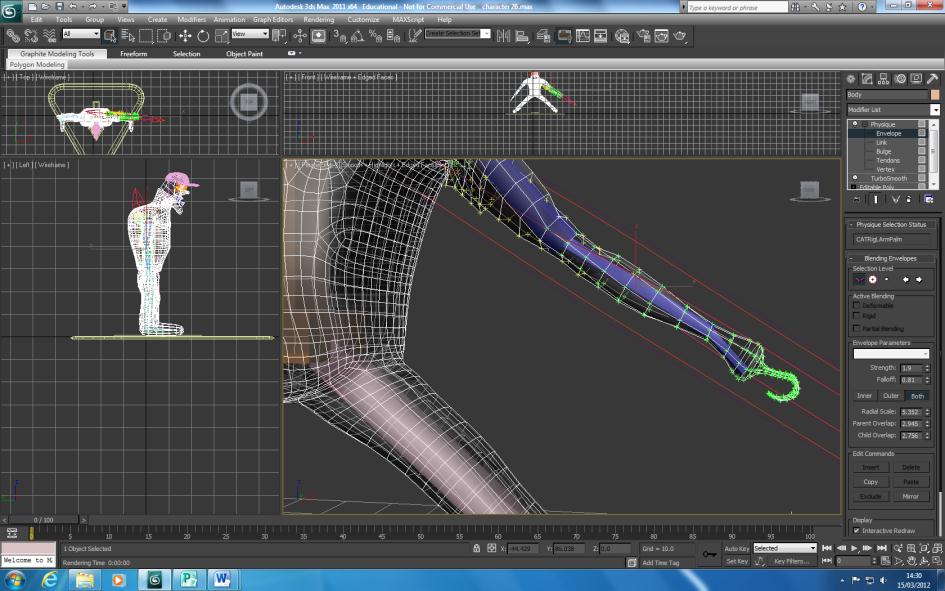This screenshot has width=945, height=591.
Task: Toggle TurboSmooth modifier lightbulb visibility
Action: click(855, 178)
